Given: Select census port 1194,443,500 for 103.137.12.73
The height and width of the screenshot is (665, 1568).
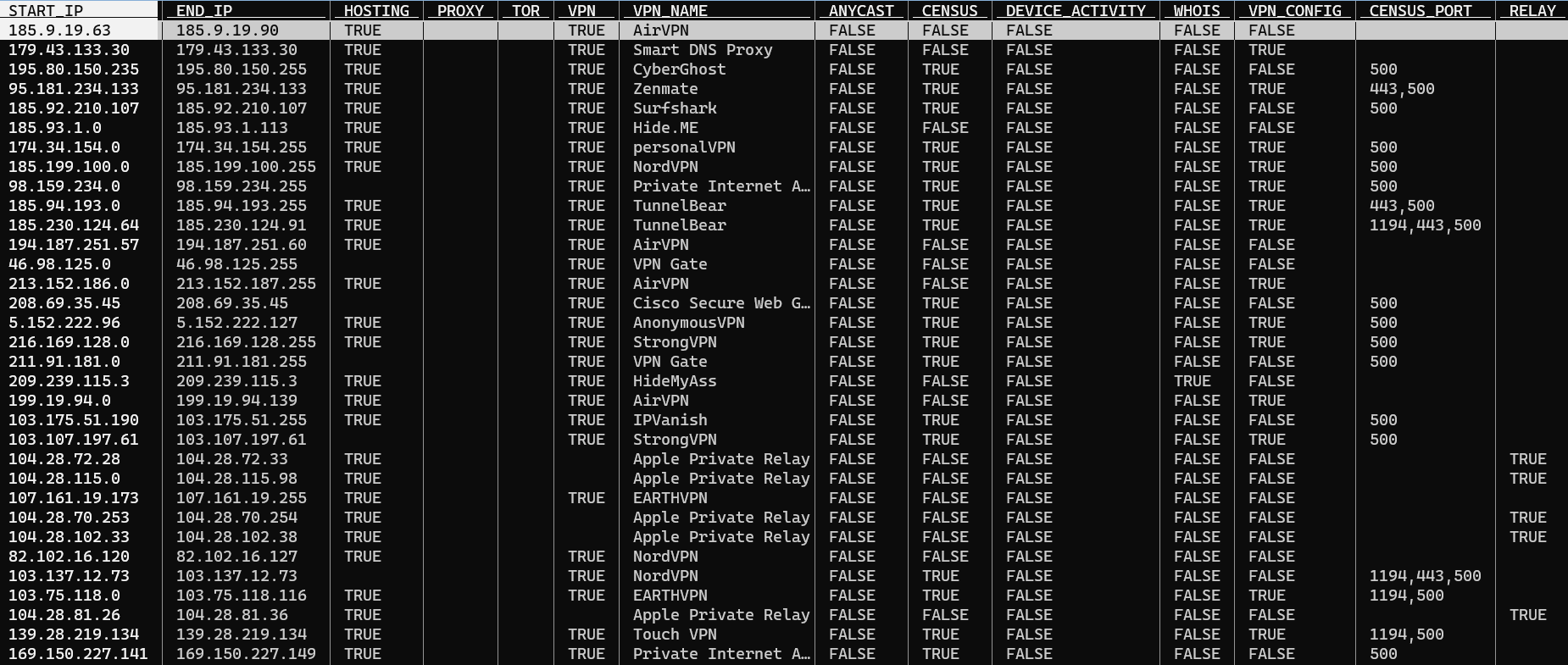Looking at the screenshot, I should point(1425,576).
